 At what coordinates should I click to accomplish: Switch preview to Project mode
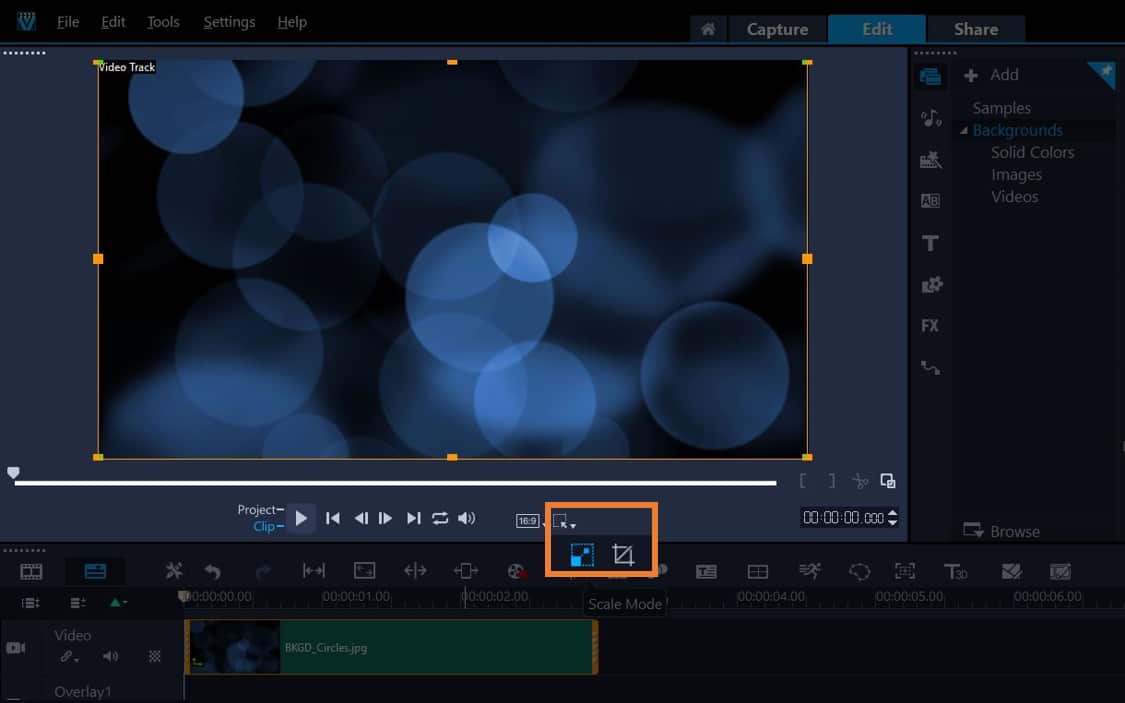tap(257, 509)
